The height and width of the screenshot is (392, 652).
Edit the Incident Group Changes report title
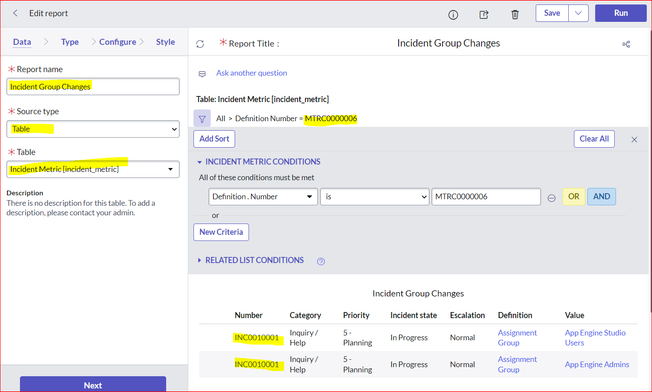(448, 43)
